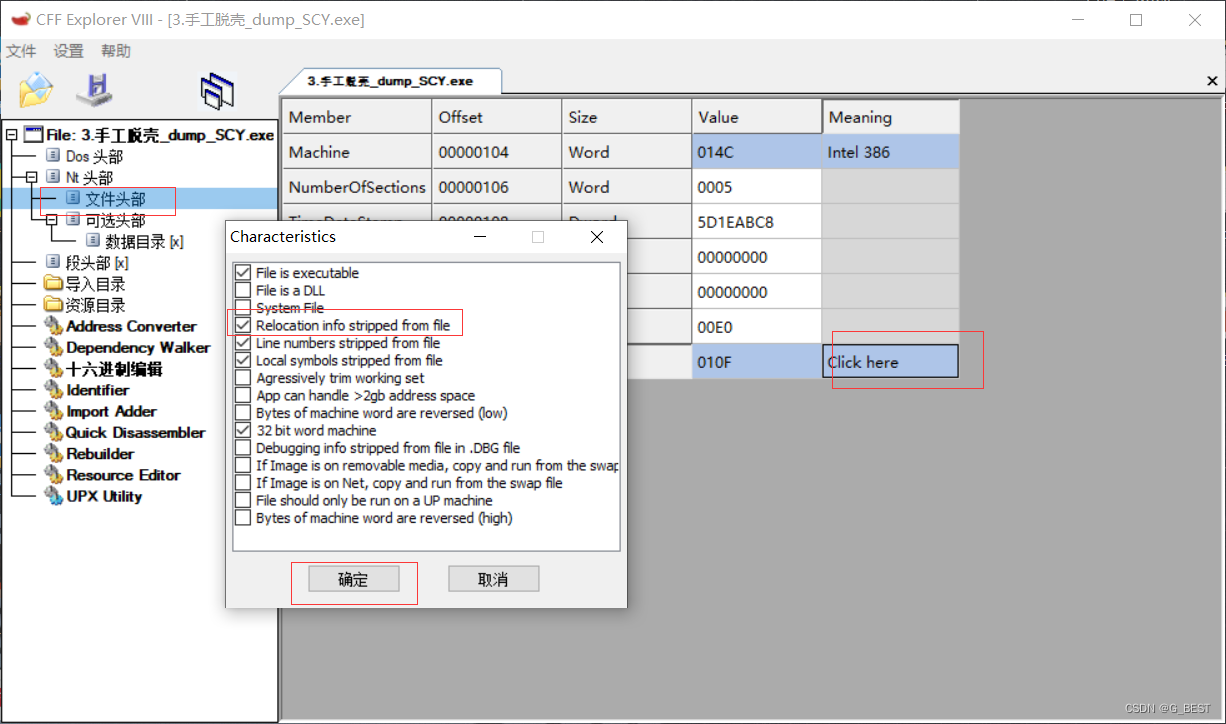
Task: Check If Image is on removable media
Action: (242, 465)
